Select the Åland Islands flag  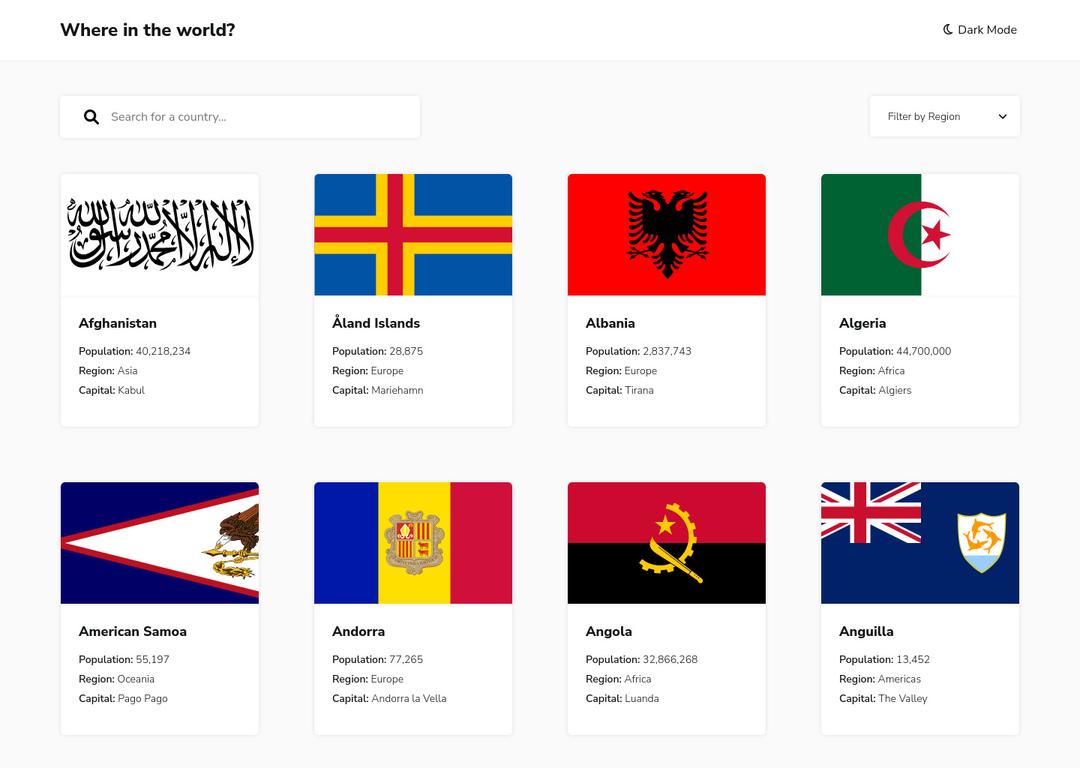pyautogui.click(x=413, y=235)
